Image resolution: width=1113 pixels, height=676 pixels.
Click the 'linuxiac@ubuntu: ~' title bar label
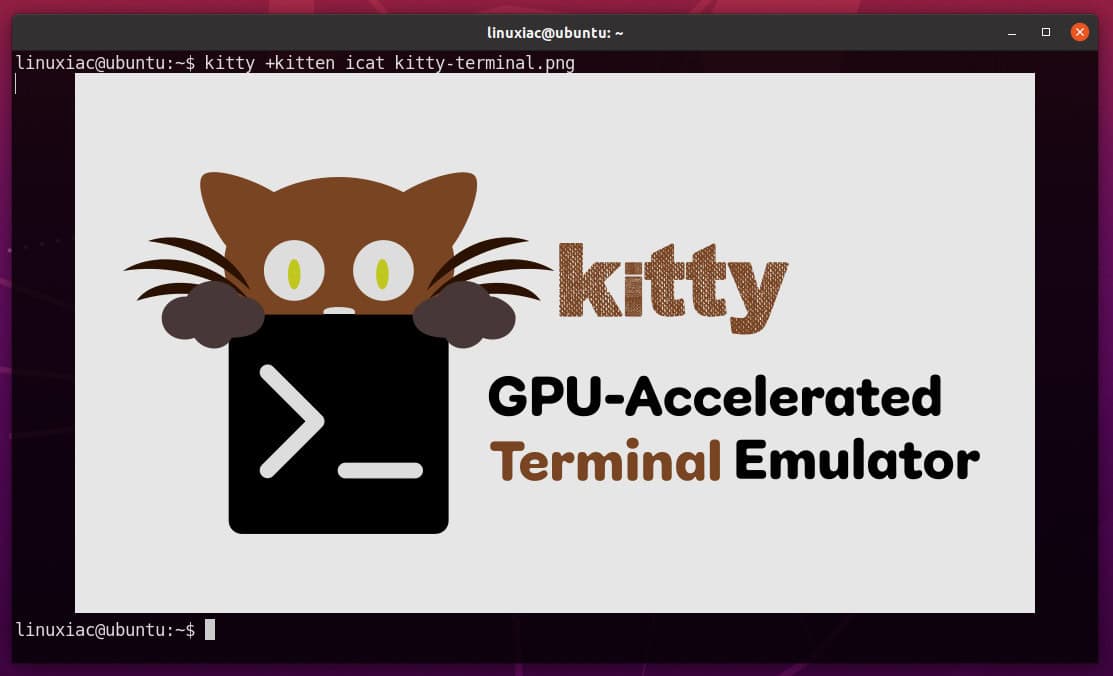click(554, 32)
